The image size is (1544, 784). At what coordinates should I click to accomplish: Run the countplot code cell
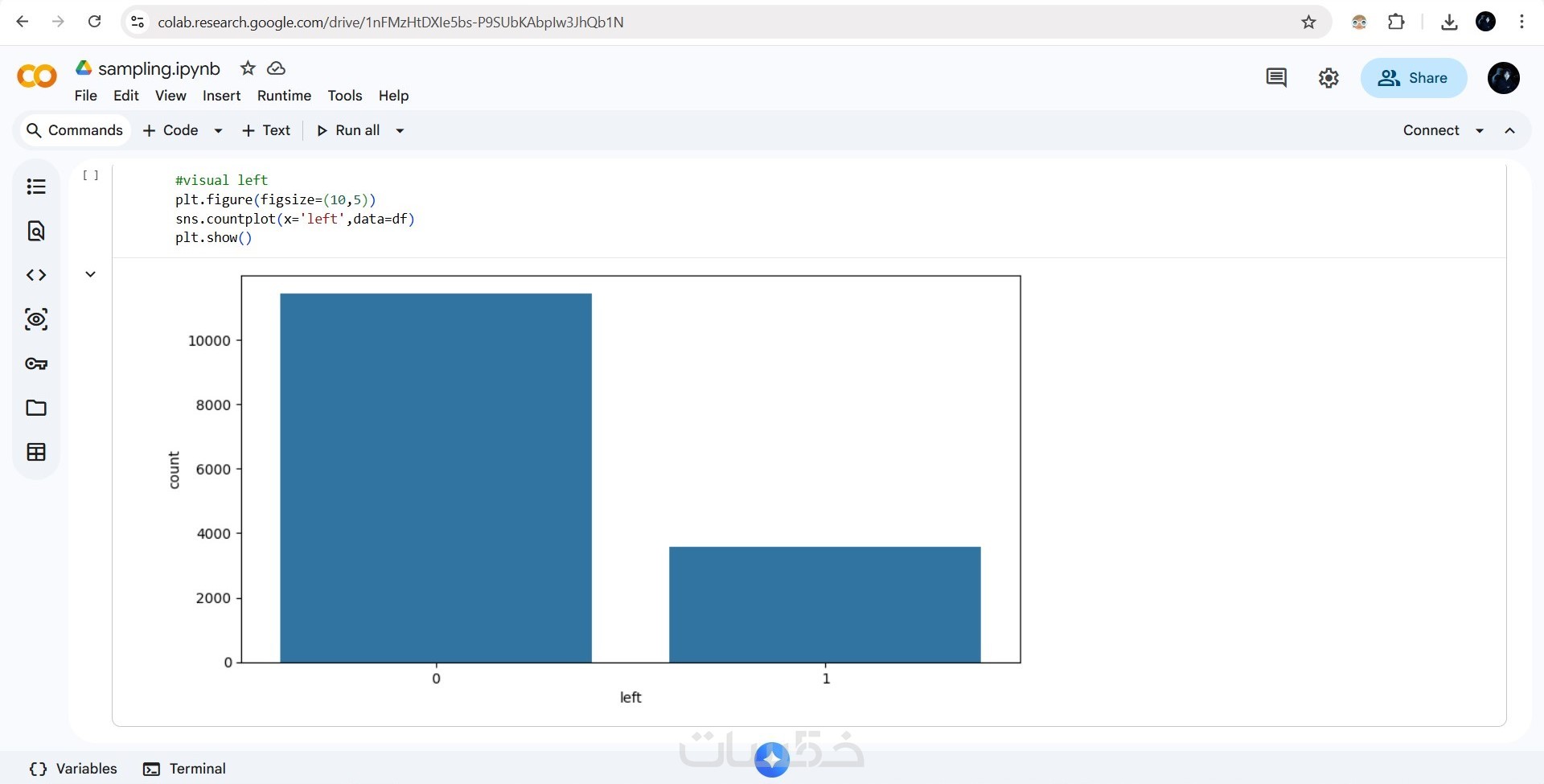click(x=91, y=175)
